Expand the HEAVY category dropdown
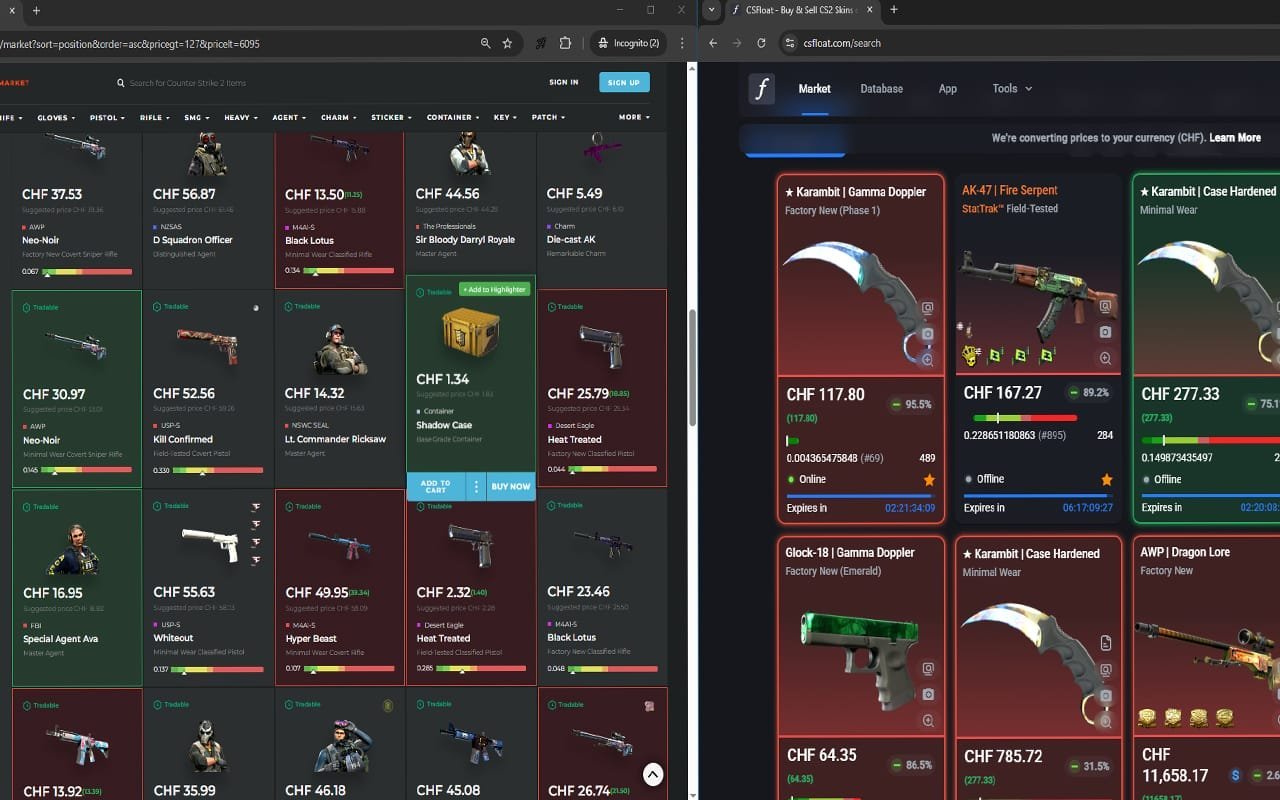 (x=240, y=118)
